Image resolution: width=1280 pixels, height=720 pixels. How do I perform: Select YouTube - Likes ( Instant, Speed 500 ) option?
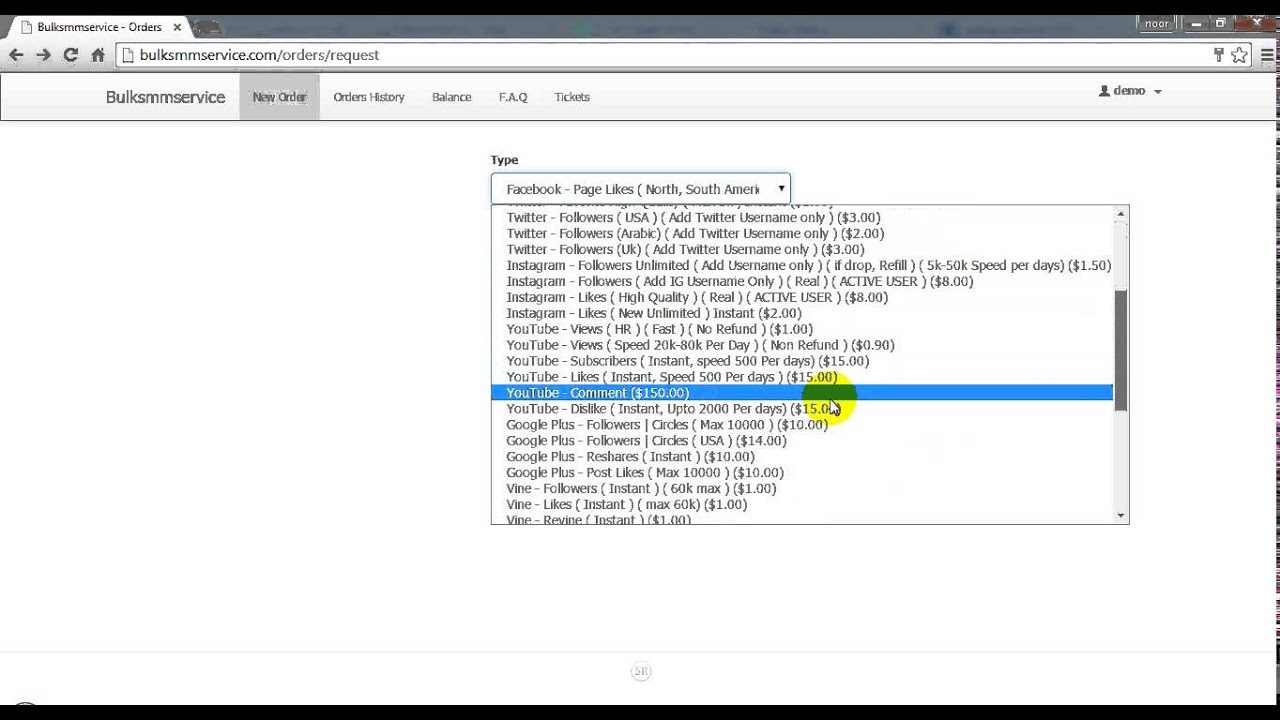(802, 377)
